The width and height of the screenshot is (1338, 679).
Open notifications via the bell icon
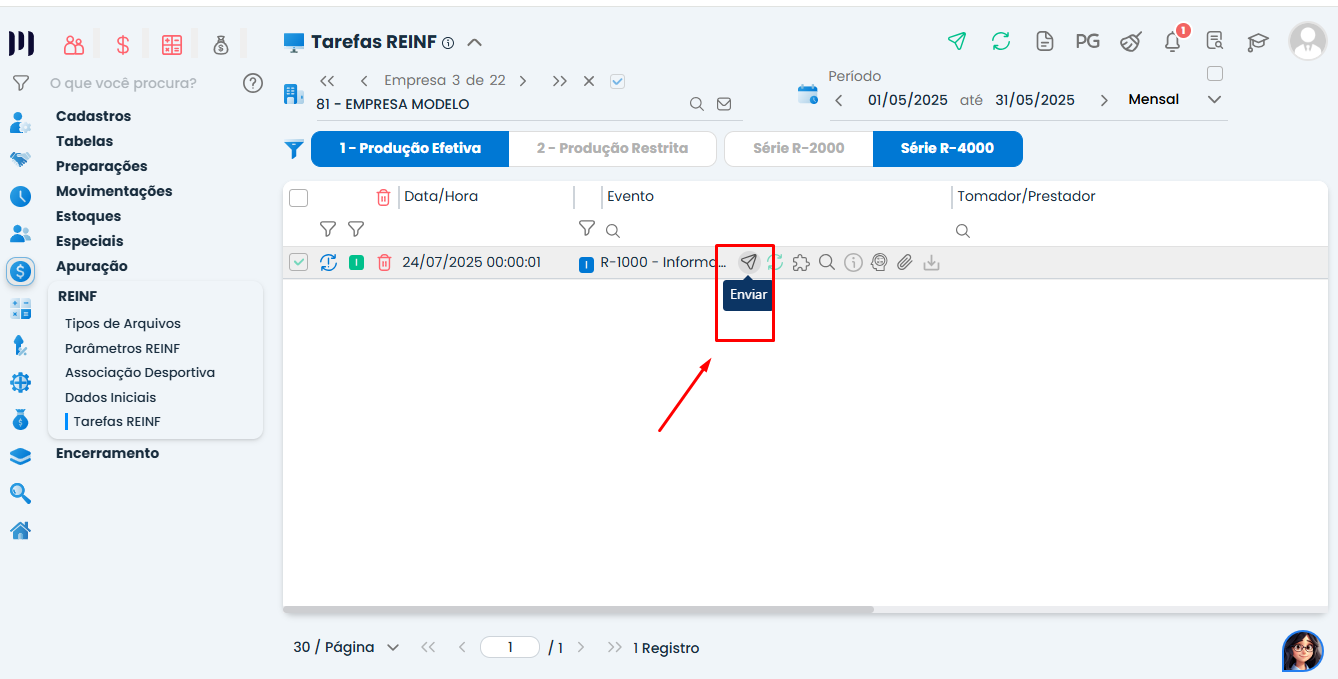tap(1171, 43)
